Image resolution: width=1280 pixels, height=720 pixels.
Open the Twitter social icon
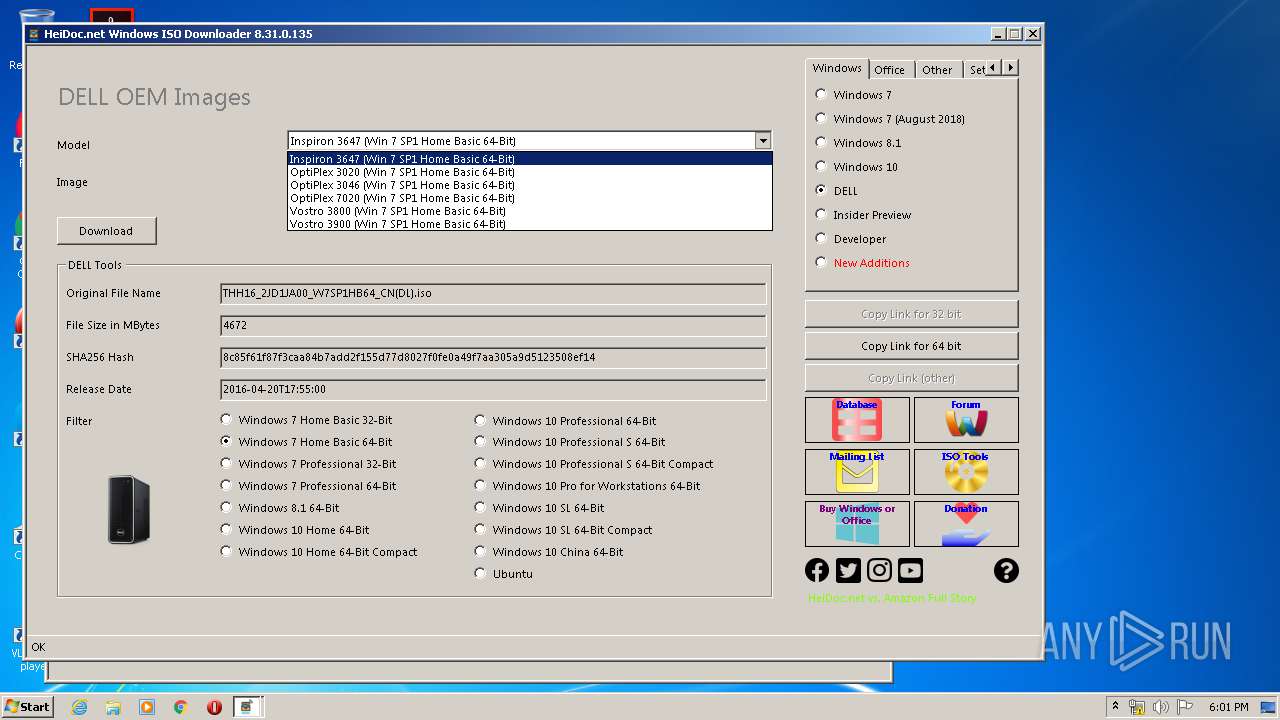[848, 570]
